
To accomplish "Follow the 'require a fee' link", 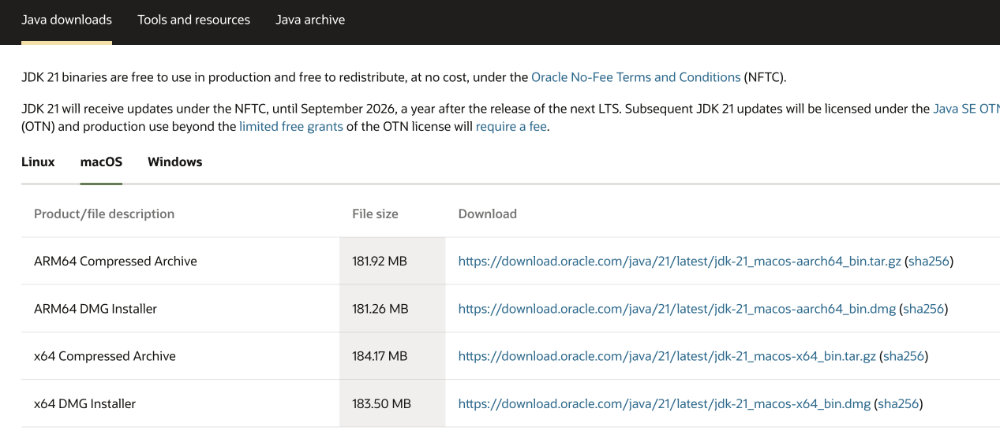I will [511, 127].
